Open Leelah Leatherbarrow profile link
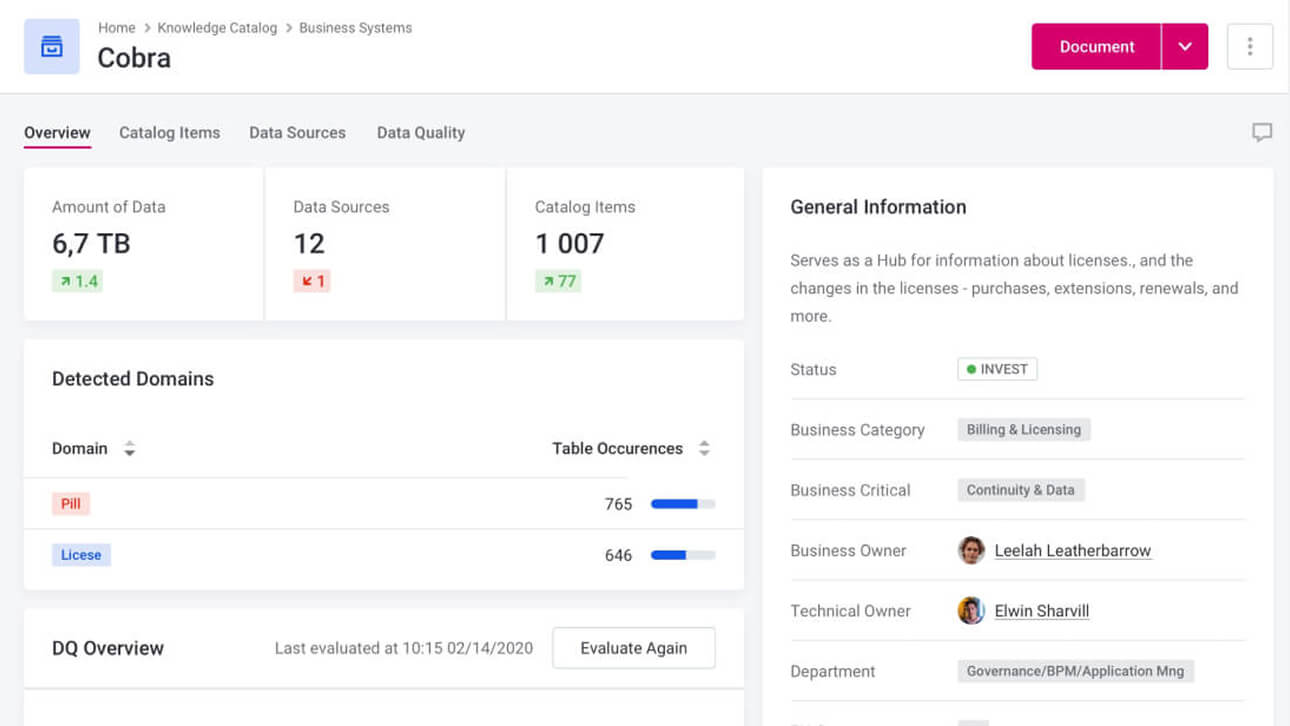 point(1072,550)
